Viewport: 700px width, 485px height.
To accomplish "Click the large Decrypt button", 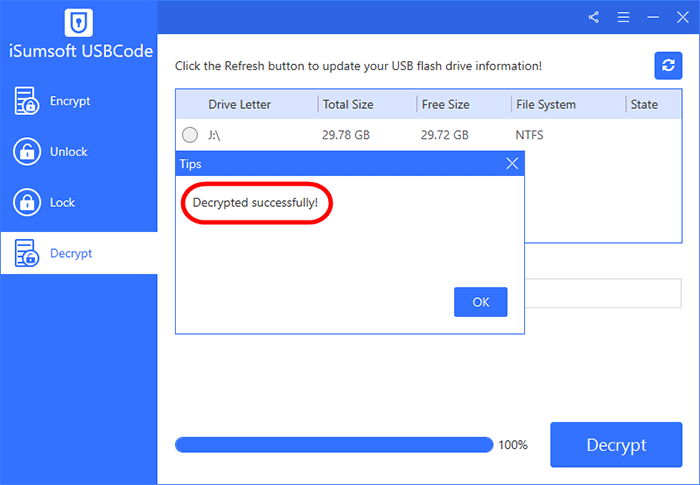I will pyautogui.click(x=616, y=445).
